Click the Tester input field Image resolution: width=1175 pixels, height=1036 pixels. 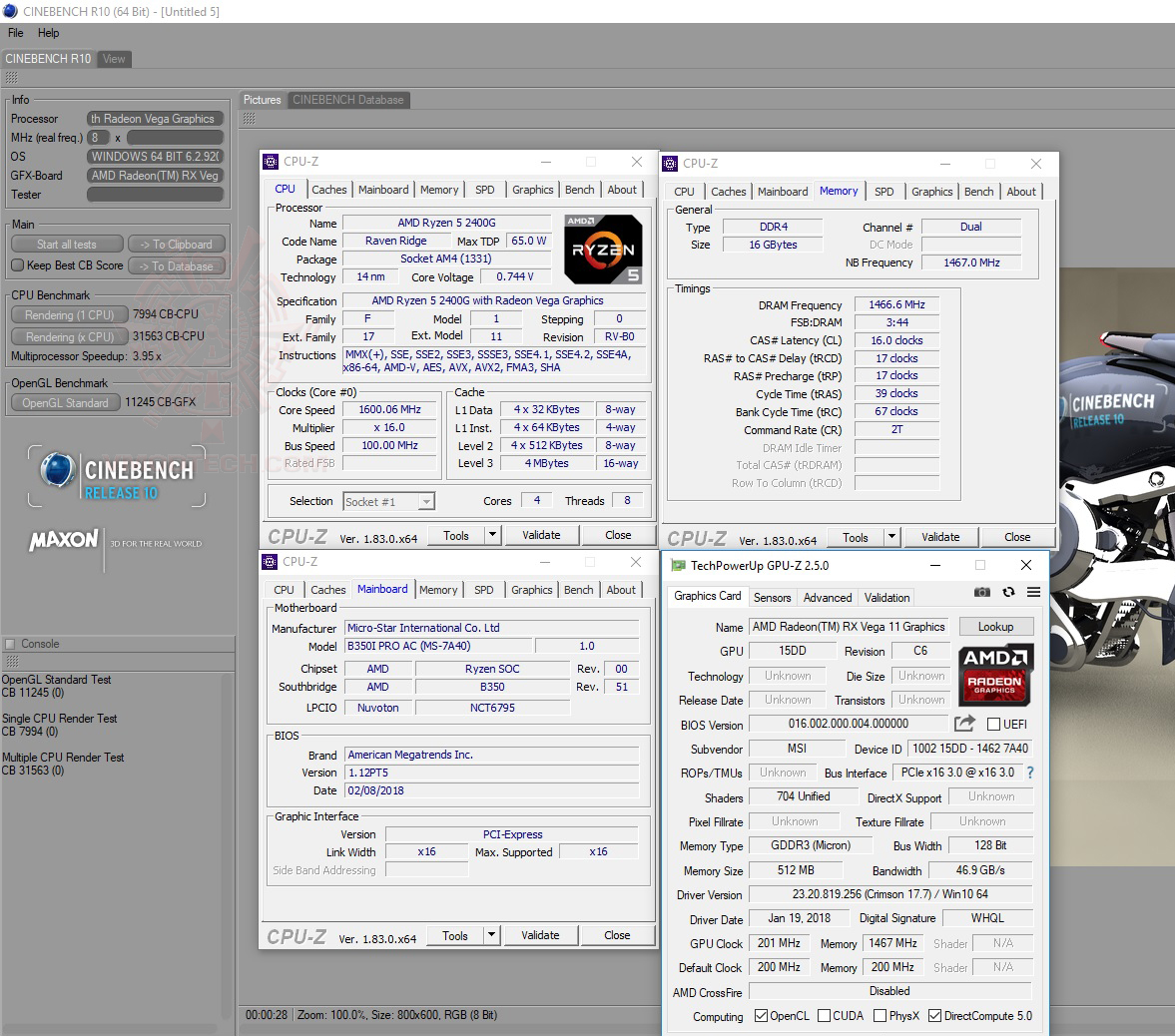[155, 194]
